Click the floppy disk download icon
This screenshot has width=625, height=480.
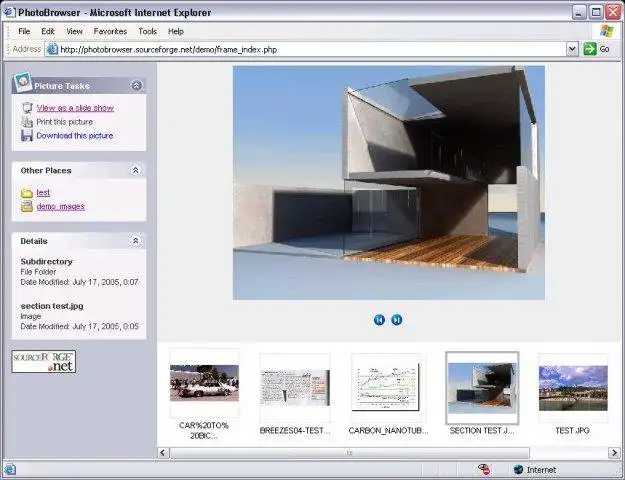(27, 136)
